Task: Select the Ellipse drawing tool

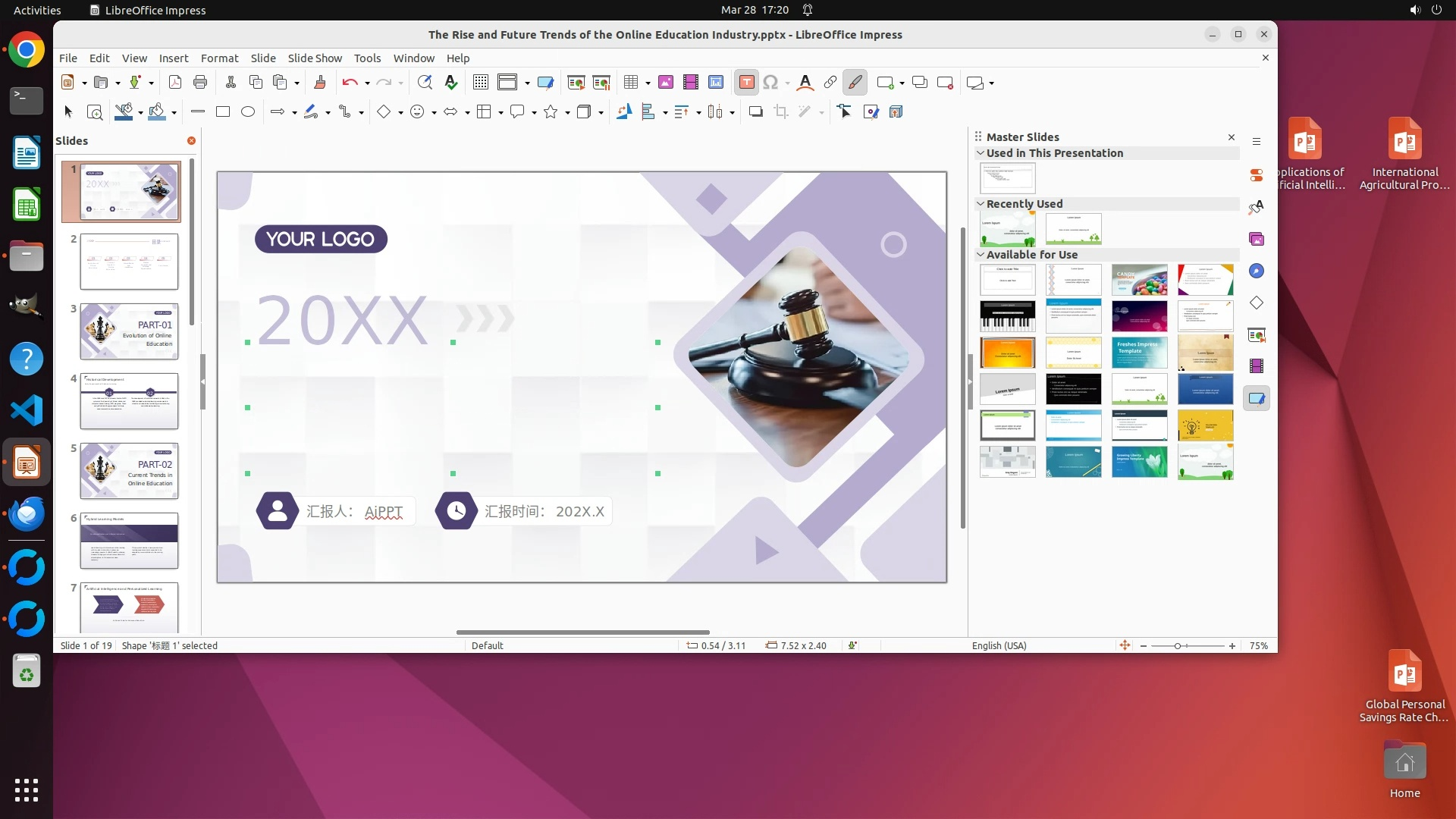Action: pos(248,112)
